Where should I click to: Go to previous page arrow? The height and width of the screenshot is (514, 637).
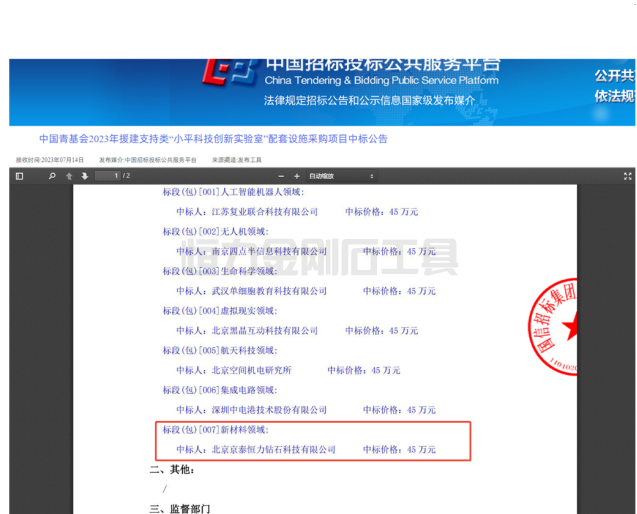point(69,176)
